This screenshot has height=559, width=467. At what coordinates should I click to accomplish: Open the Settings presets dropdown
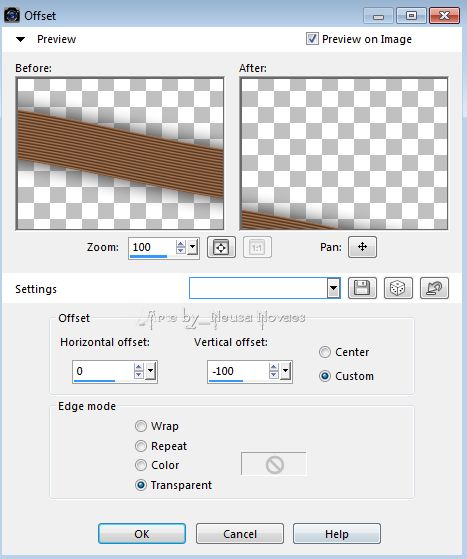click(x=333, y=288)
